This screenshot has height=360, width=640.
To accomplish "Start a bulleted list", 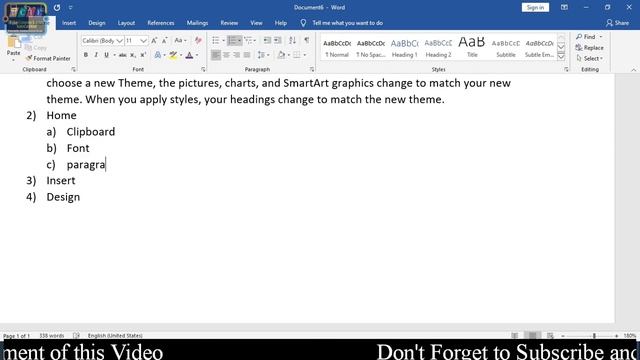I will tap(216, 40).
